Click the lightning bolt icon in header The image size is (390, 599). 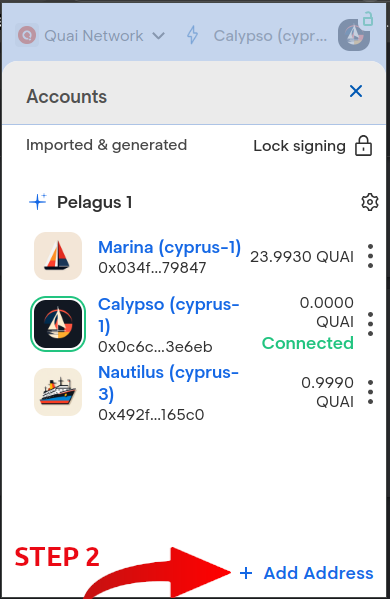[193, 36]
